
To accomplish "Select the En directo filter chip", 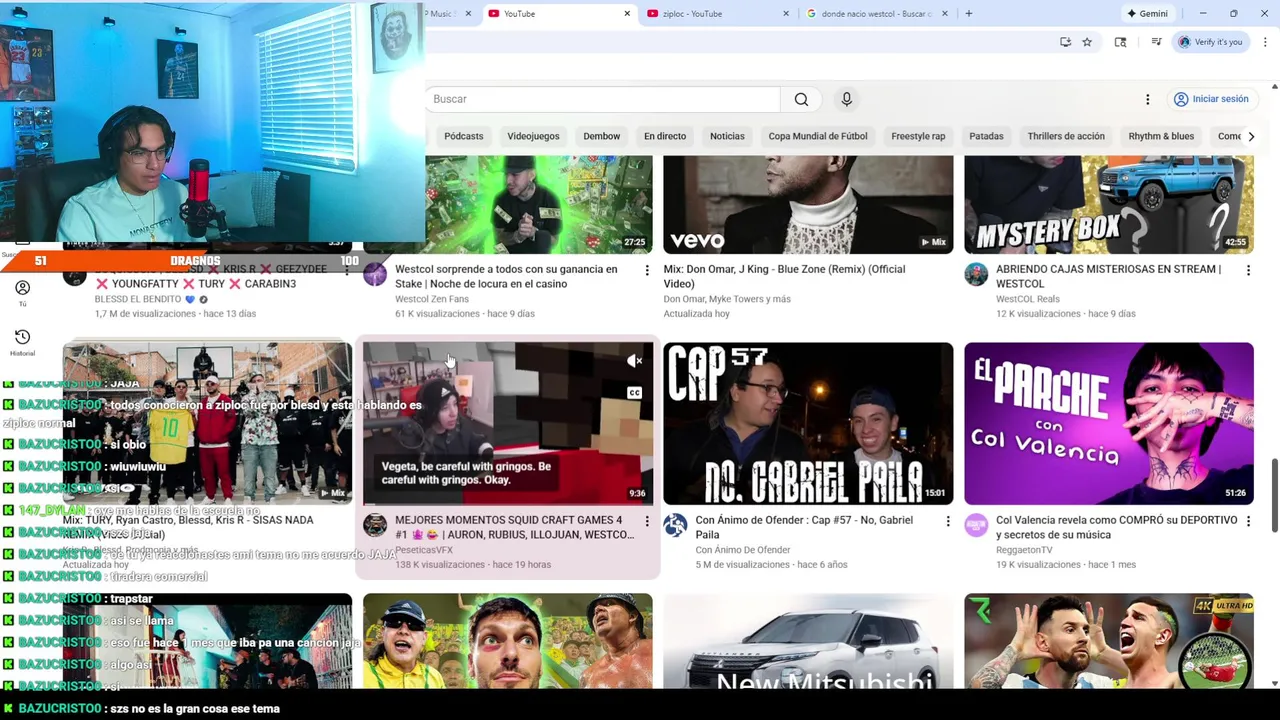I will (665, 136).
